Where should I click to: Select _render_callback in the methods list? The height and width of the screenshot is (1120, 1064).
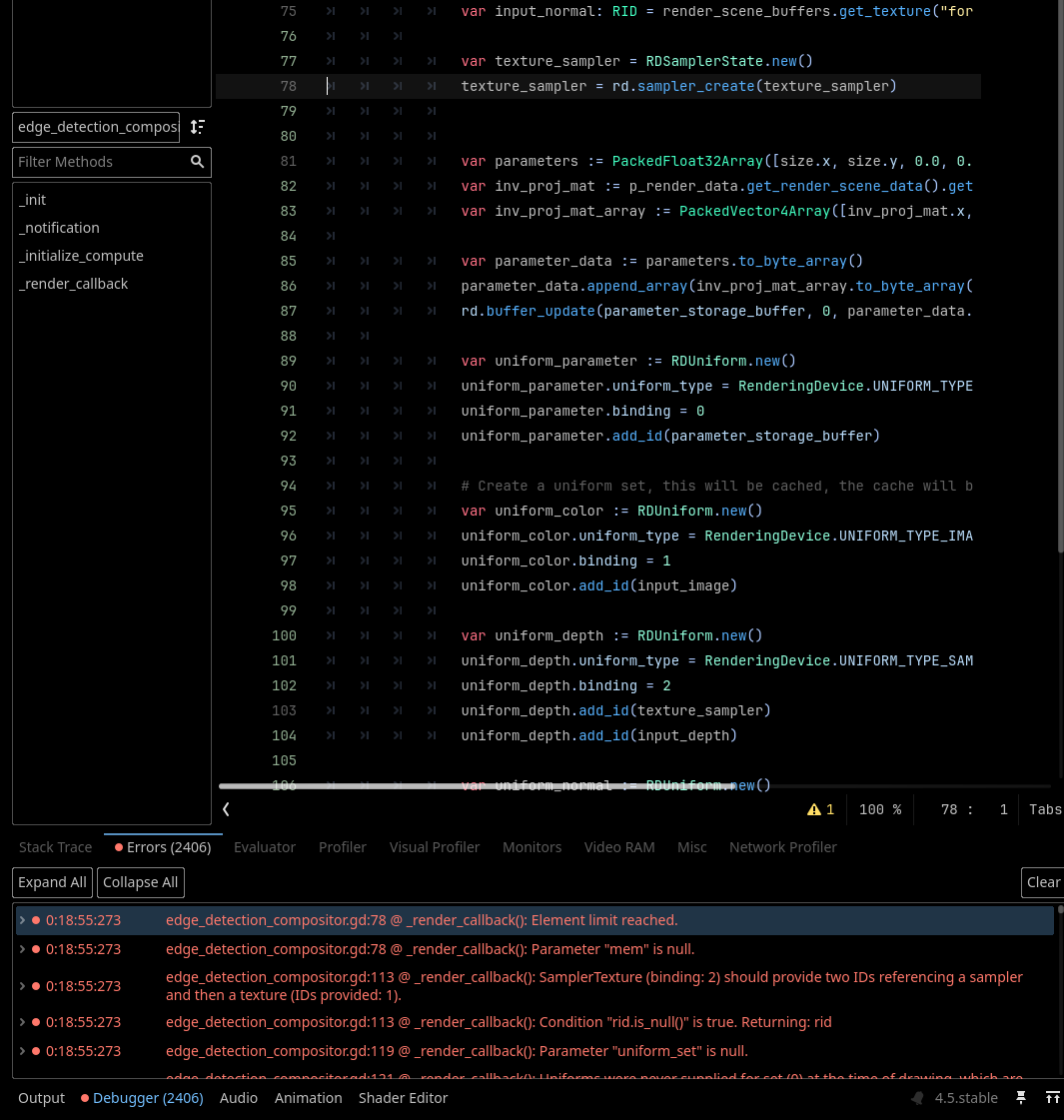pyautogui.click(x=74, y=284)
